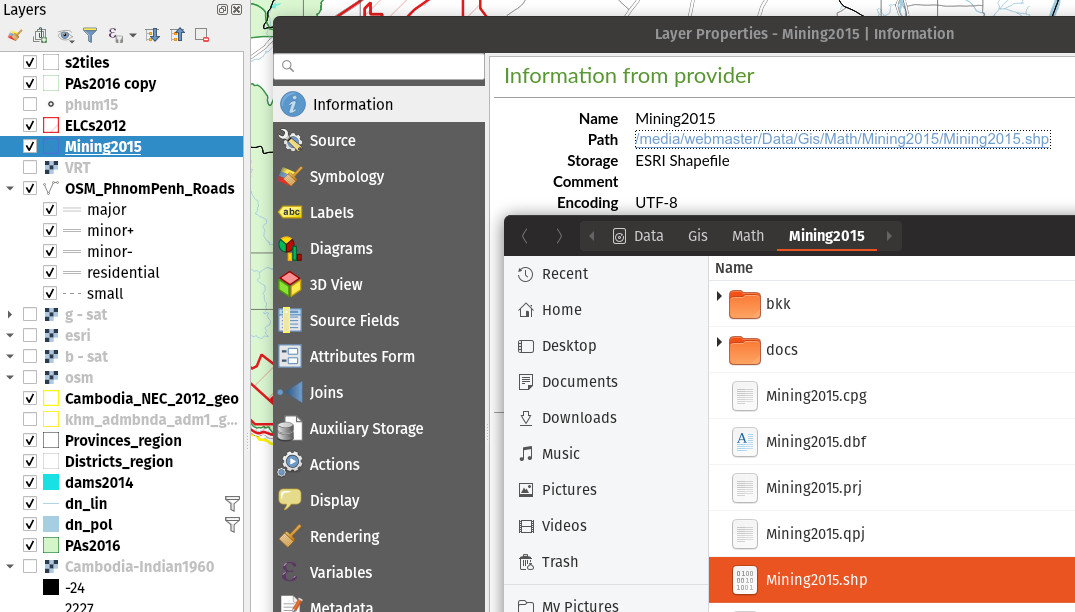Open the Symbology tab in Layer Properties
The image size is (1075, 612).
(x=346, y=177)
